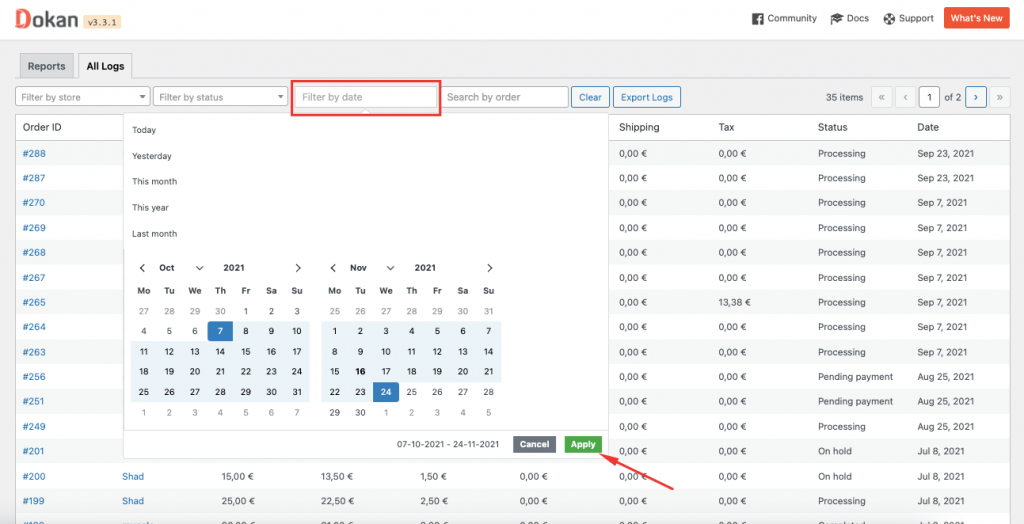Open order #256
The image size is (1024, 524).
pyautogui.click(x=34, y=377)
